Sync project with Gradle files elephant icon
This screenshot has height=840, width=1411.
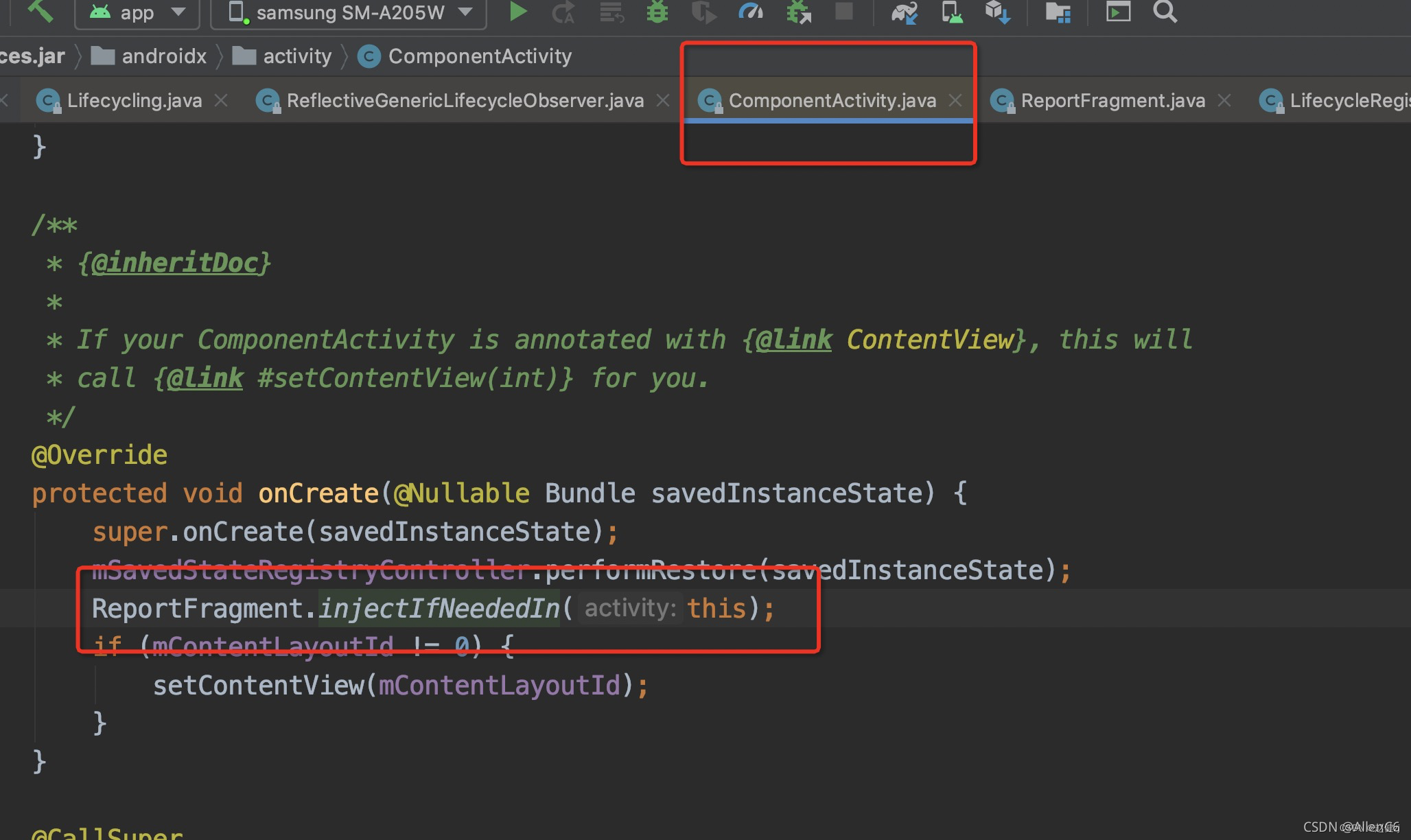[x=905, y=12]
